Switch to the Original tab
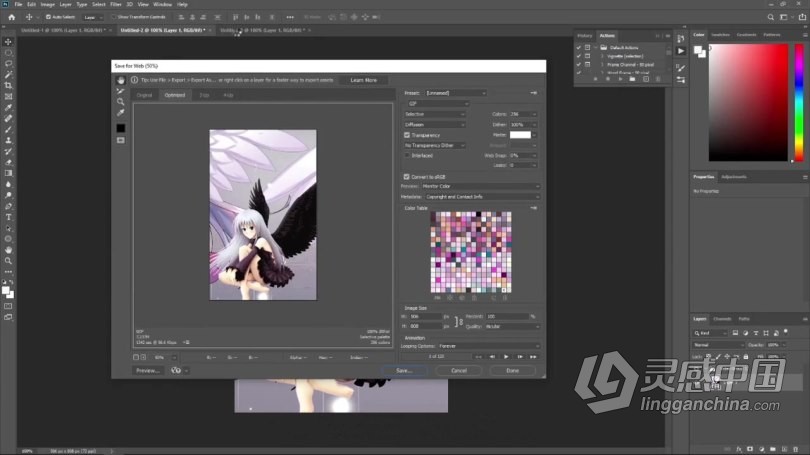 pyautogui.click(x=145, y=95)
